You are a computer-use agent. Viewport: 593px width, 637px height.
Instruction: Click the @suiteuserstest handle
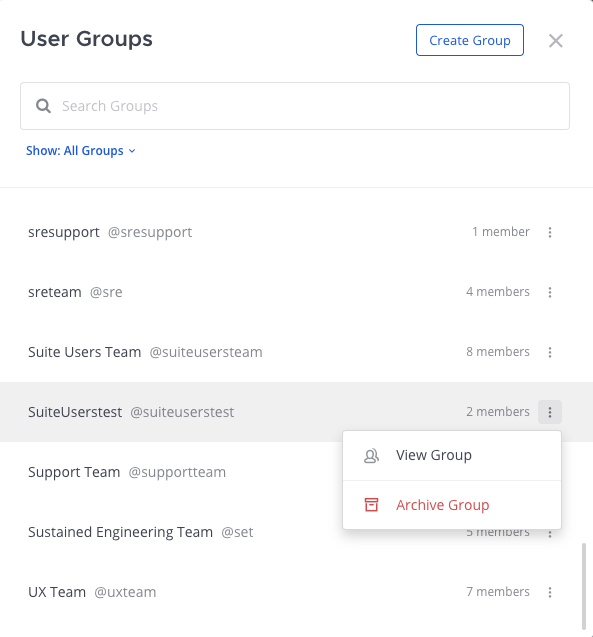click(182, 412)
